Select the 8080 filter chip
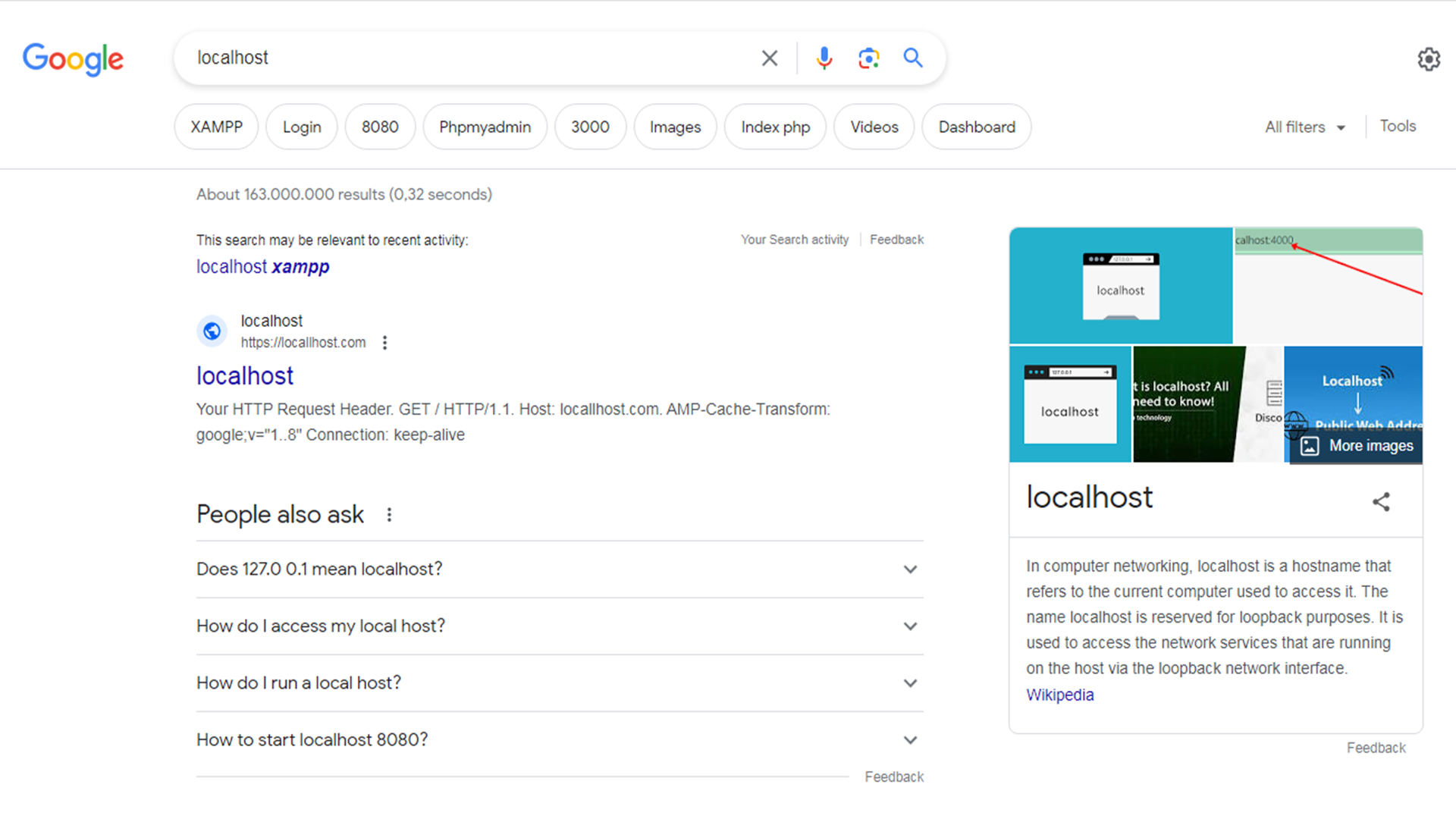Viewport: 1456px width, 819px height. coord(380,127)
